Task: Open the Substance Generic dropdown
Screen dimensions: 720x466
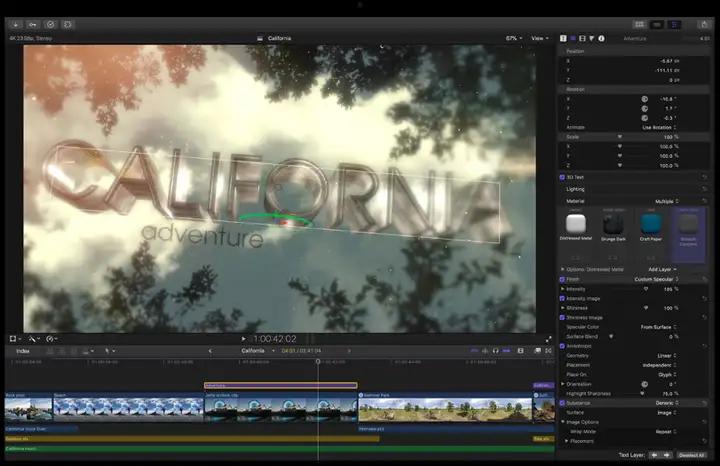Action: (x=667, y=403)
